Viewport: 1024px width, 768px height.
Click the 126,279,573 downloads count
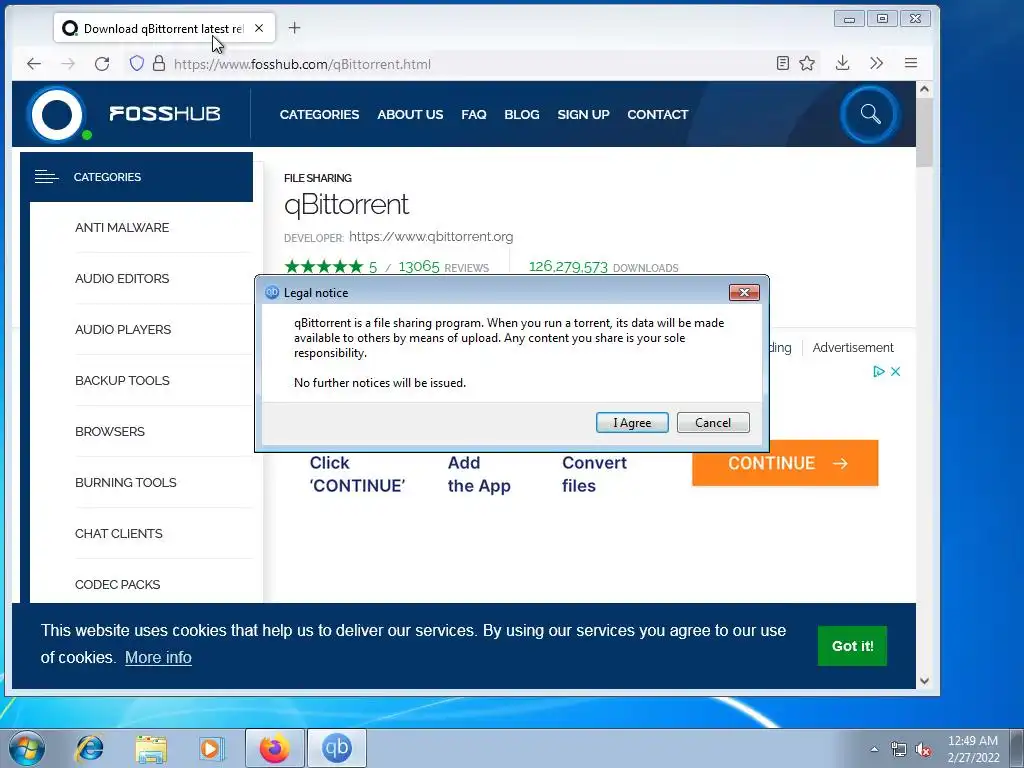tap(568, 266)
